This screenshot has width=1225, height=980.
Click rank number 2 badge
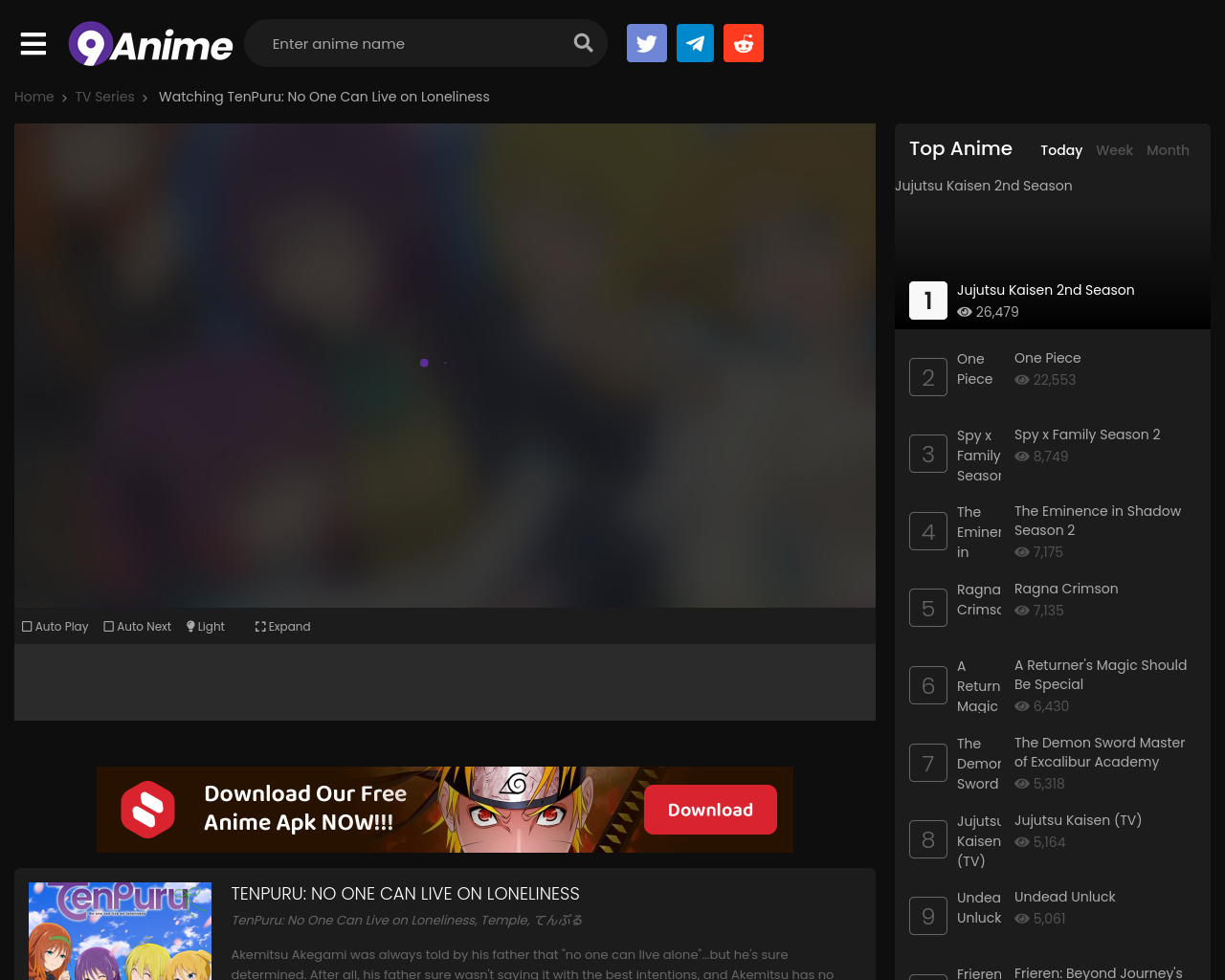pyautogui.click(x=928, y=377)
